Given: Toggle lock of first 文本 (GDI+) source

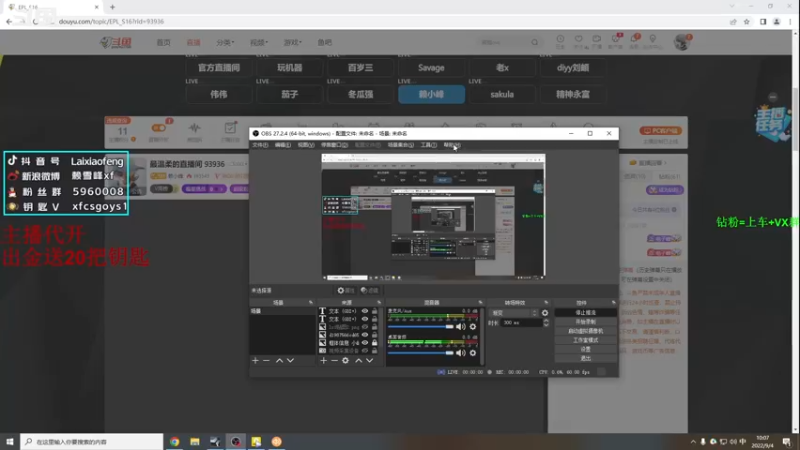Looking at the screenshot, I should click(374, 311).
